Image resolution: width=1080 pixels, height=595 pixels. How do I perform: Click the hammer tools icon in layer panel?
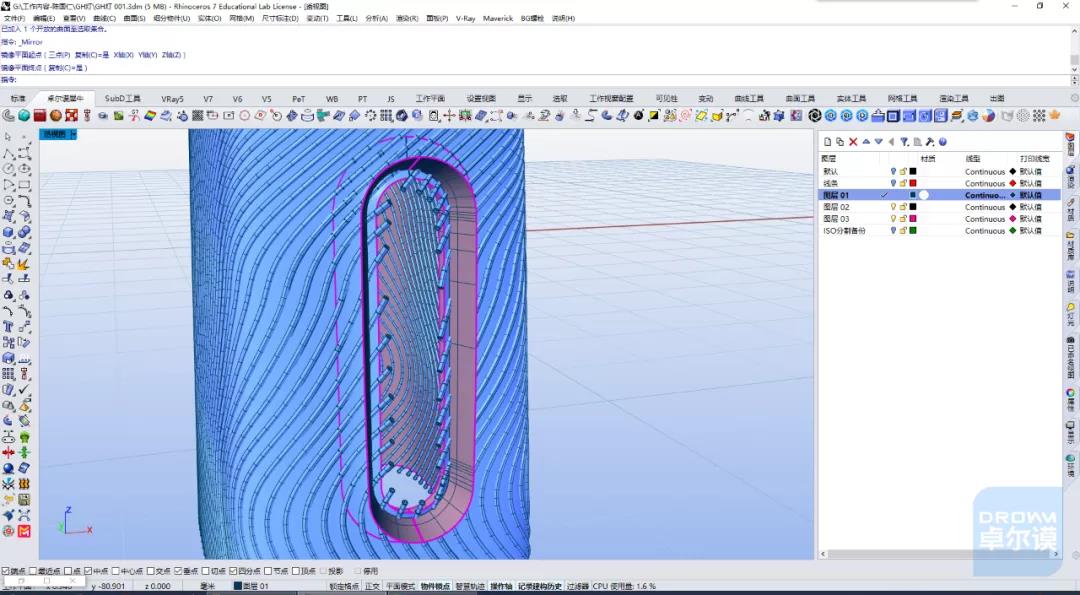click(930, 142)
